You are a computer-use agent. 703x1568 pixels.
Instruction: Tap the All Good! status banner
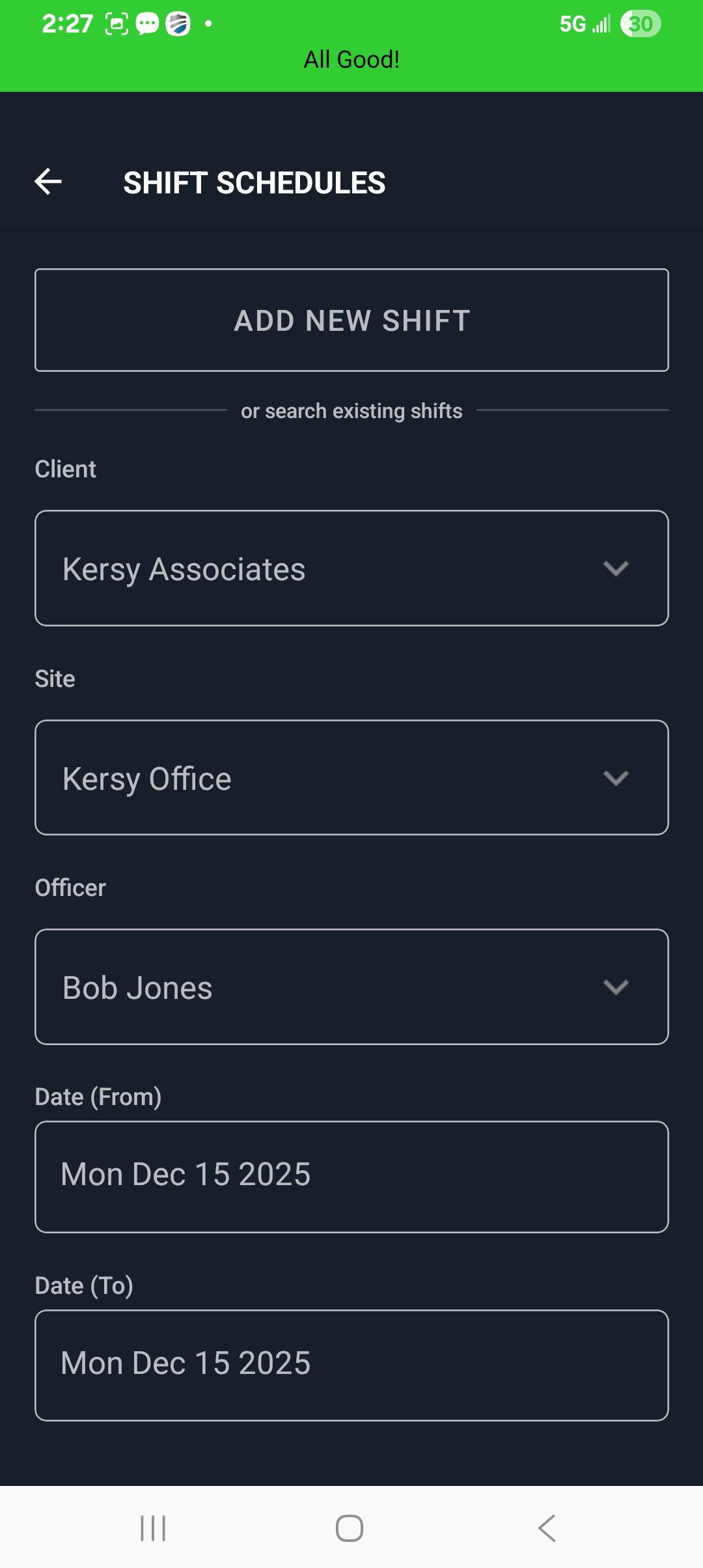point(351,59)
